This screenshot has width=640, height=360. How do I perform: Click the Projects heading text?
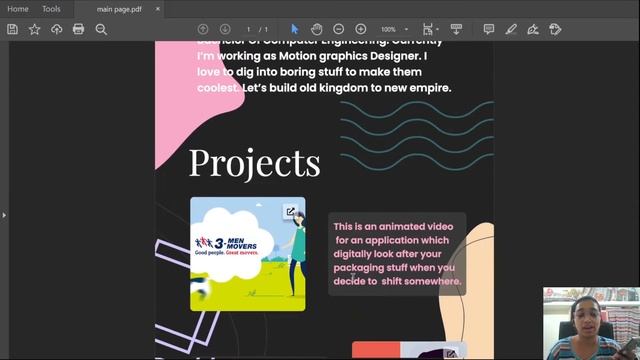pos(255,163)
